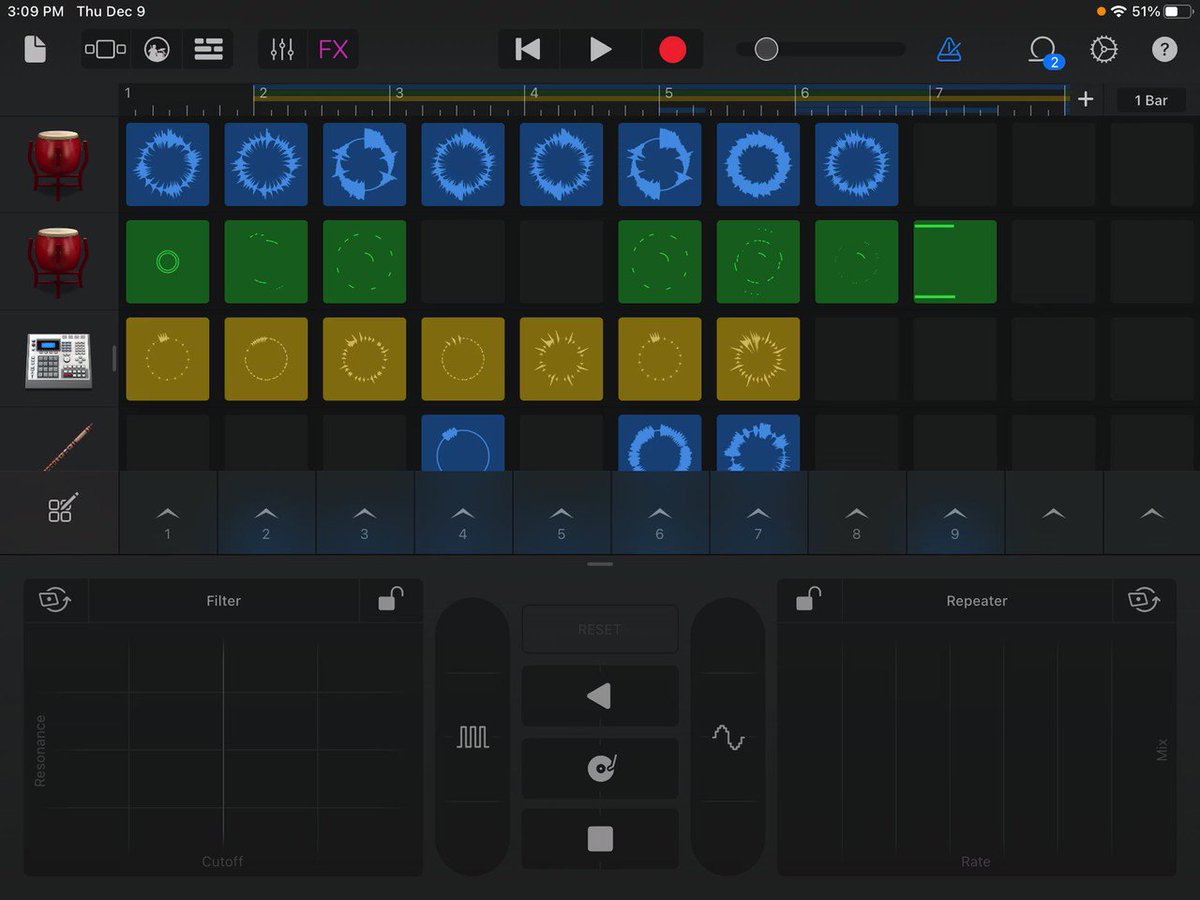This screenshot has width=1200, height=900.
Task: Toggle the Filter pad lock
Action: (391, 600)
